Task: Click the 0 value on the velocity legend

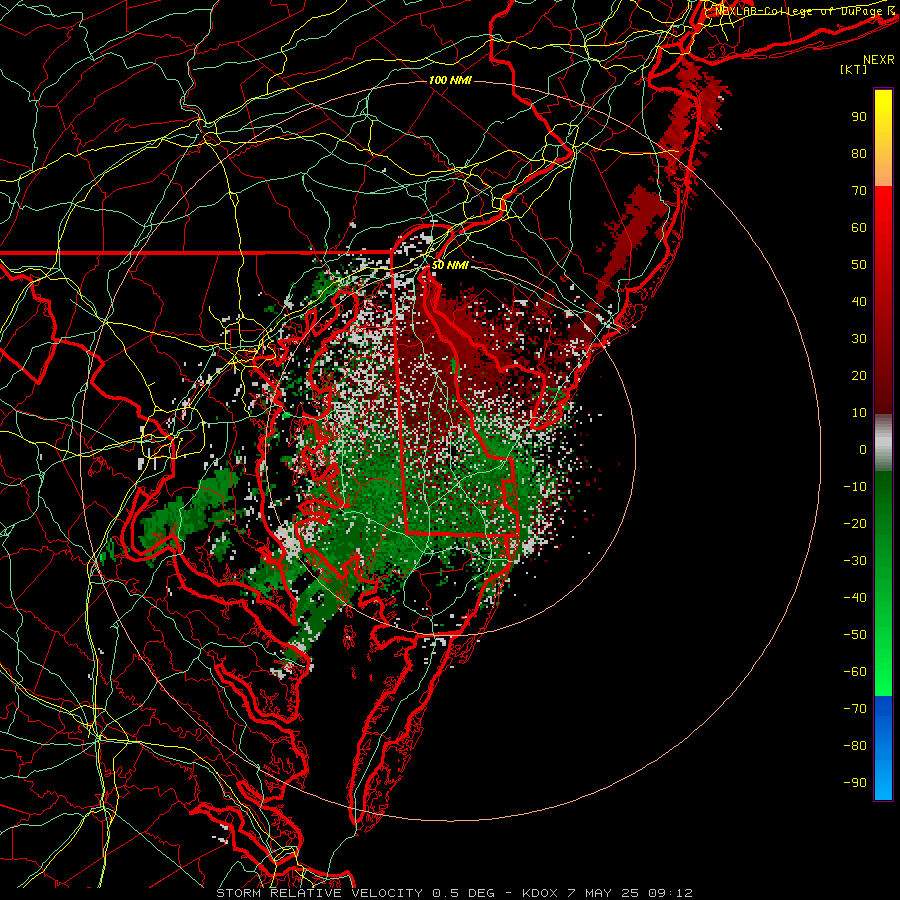Action: pyautogui.click(x=863, y=449)
